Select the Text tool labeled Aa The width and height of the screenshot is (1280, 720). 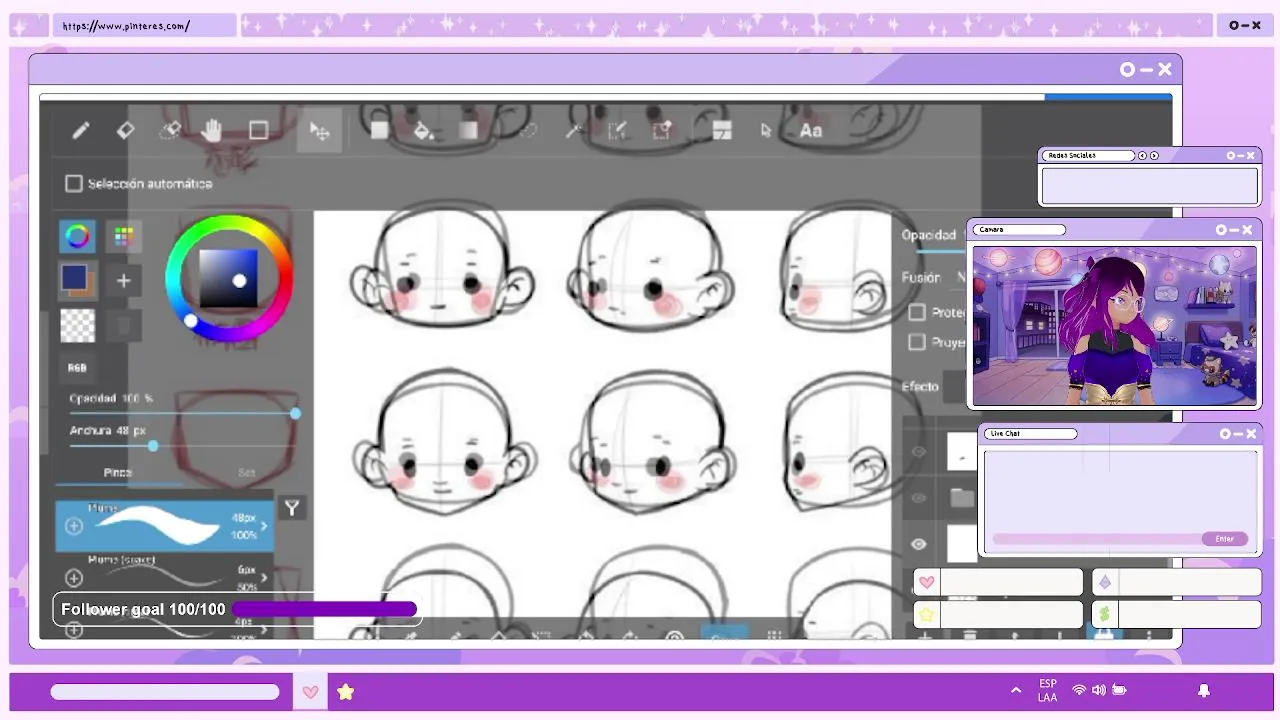coord(811,130)
